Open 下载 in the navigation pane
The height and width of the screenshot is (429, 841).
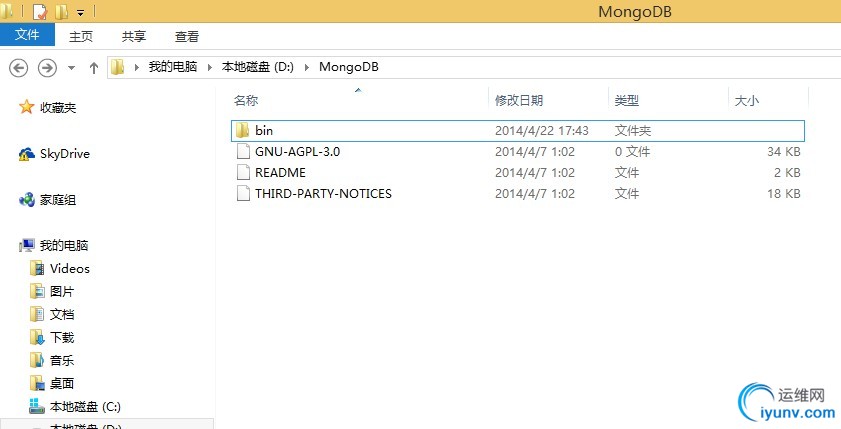coord(62,337)
